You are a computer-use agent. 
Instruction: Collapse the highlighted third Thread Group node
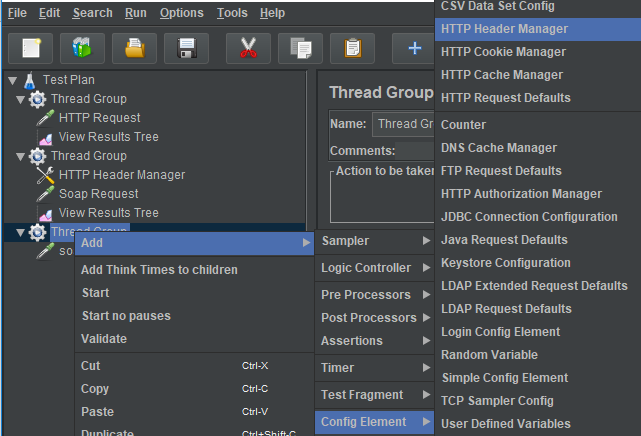pos(20,233)
